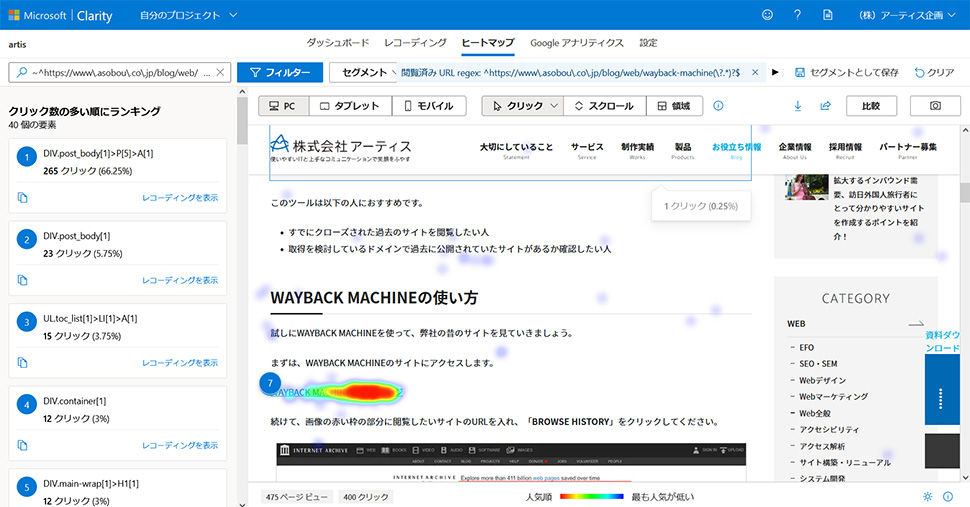Open the (株)アーティス企画 account menu
Viewport: 970px width, 507px height.
point(907,15)
